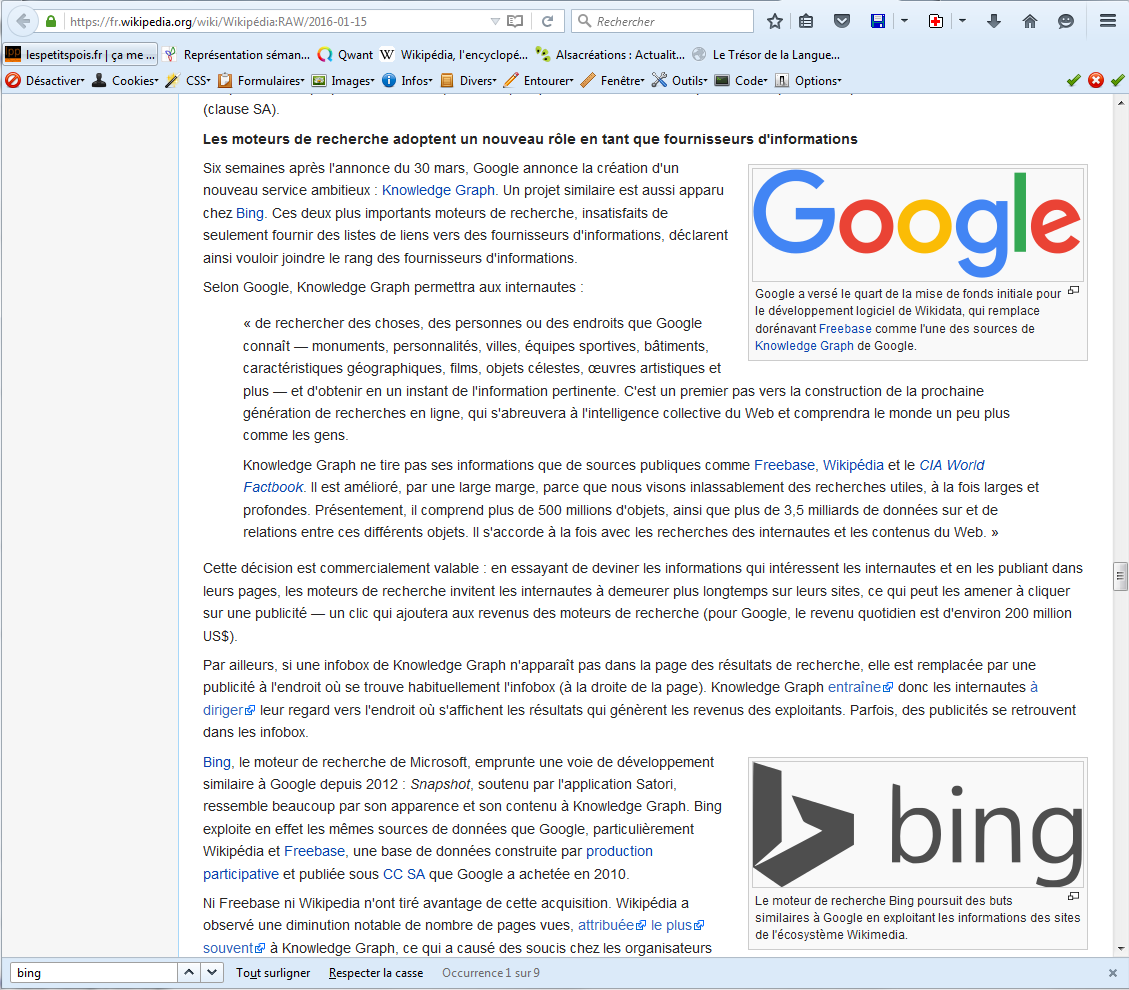Toggle reader view icon in address bar
1129x990 pixels.
(515, 21)
